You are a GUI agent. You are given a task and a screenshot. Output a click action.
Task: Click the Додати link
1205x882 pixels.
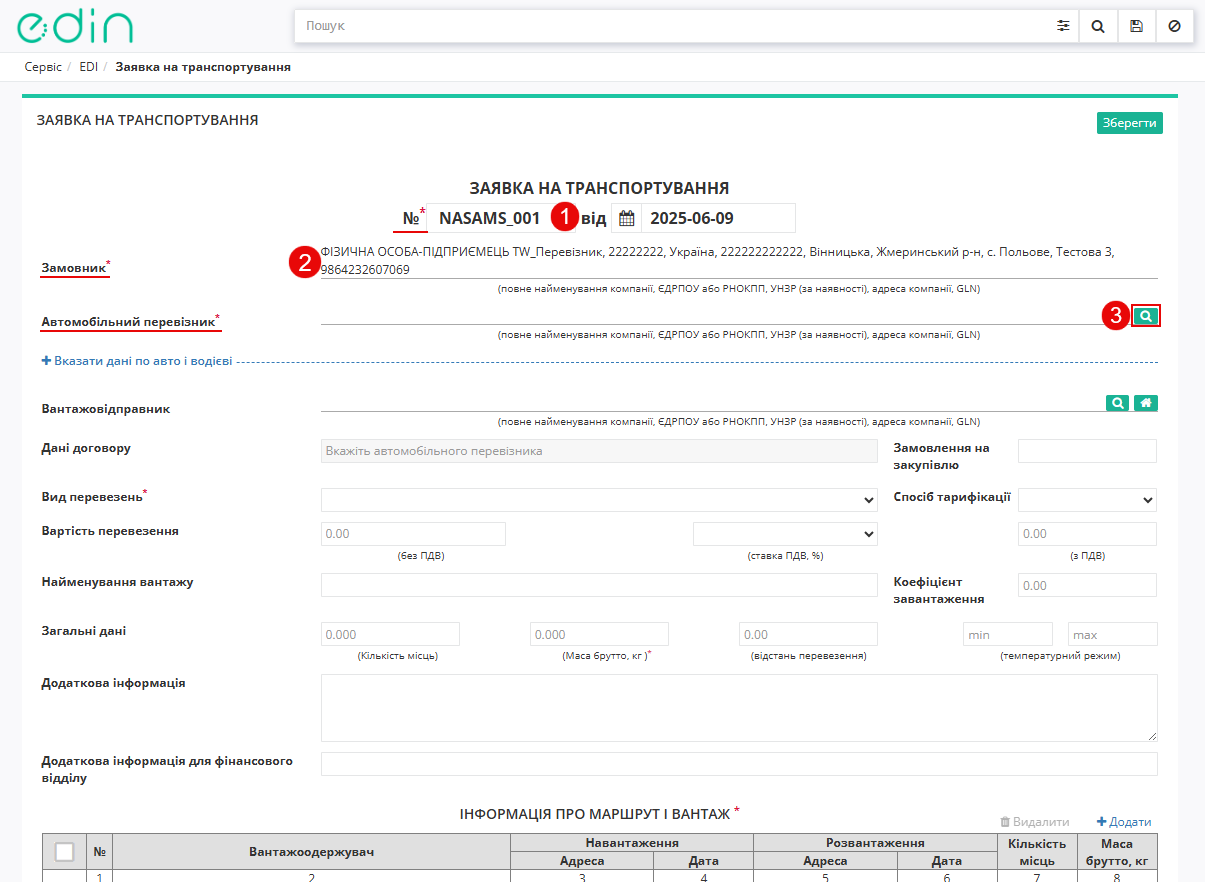1124,821
